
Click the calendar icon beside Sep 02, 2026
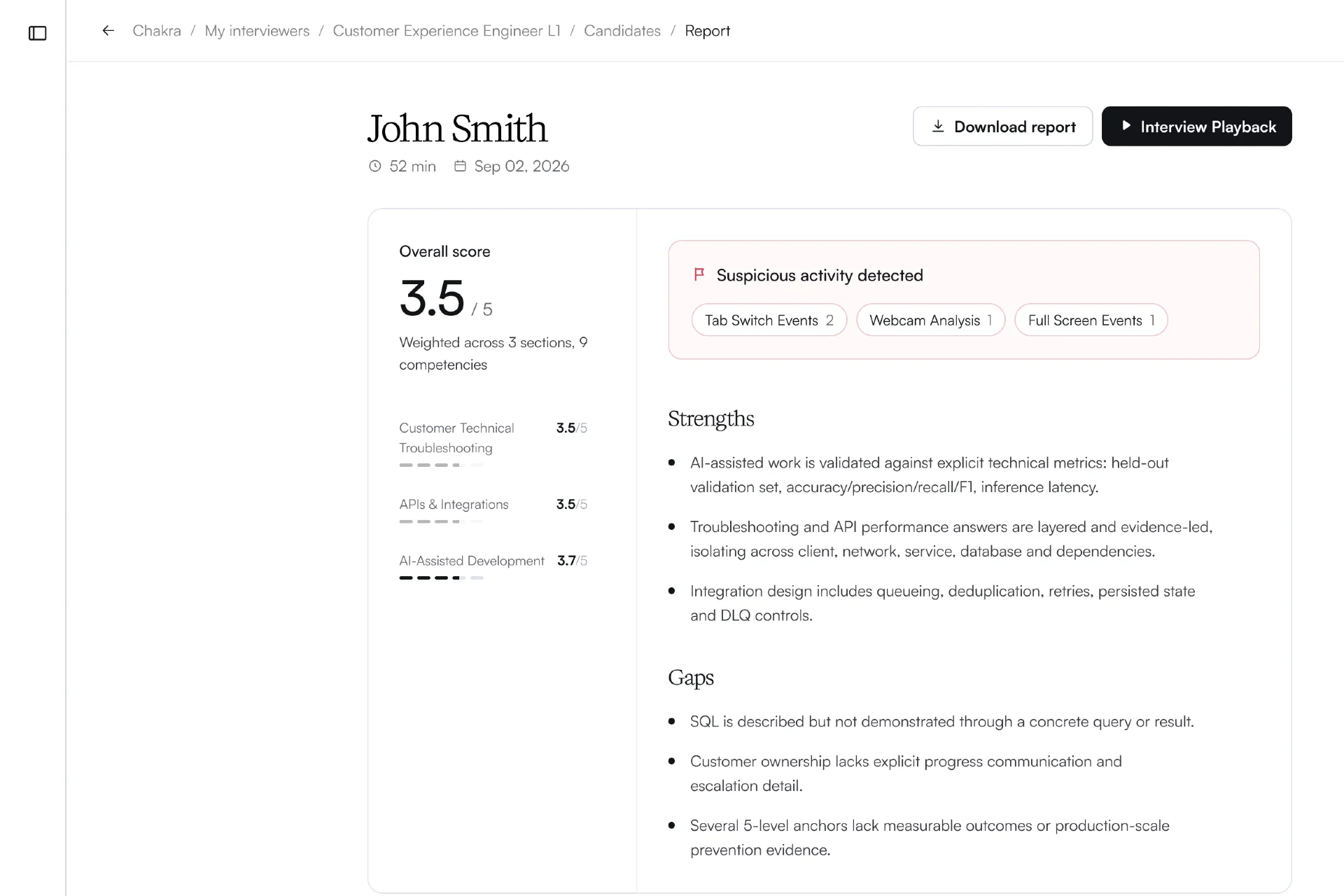(460, 166)
